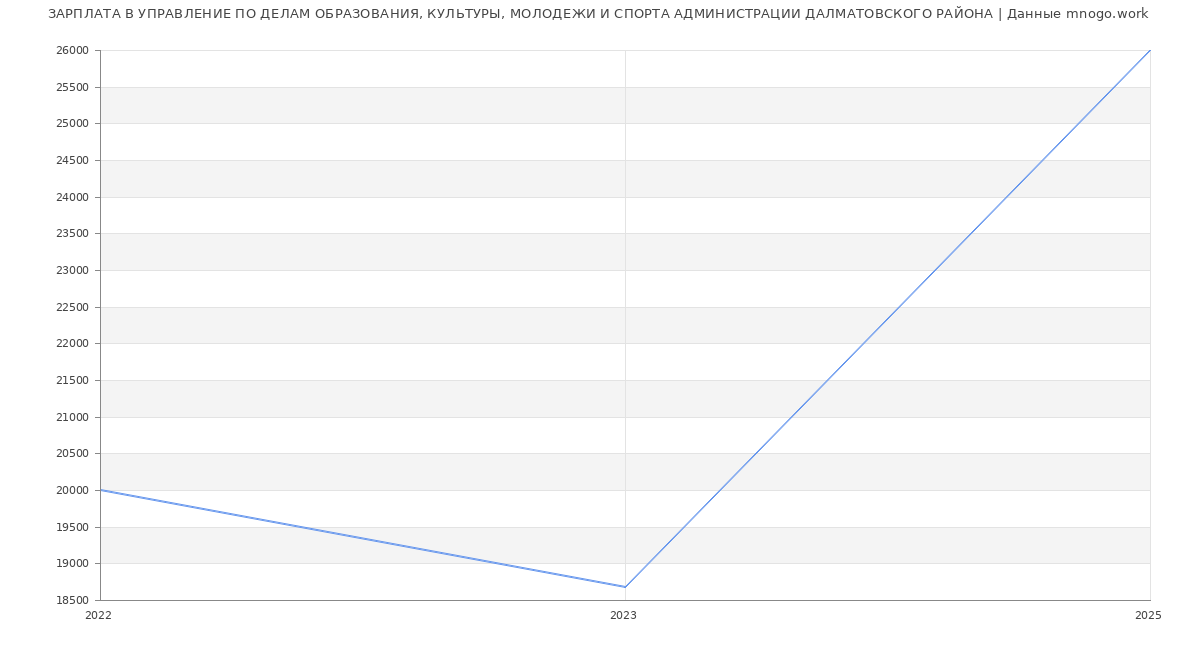Select the 2022 data point at 20000
1200x650 pixels.
coord(100,490)
